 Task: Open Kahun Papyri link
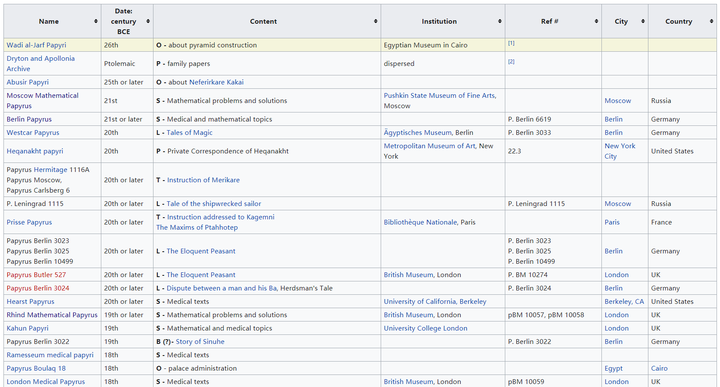pos(27,328)
